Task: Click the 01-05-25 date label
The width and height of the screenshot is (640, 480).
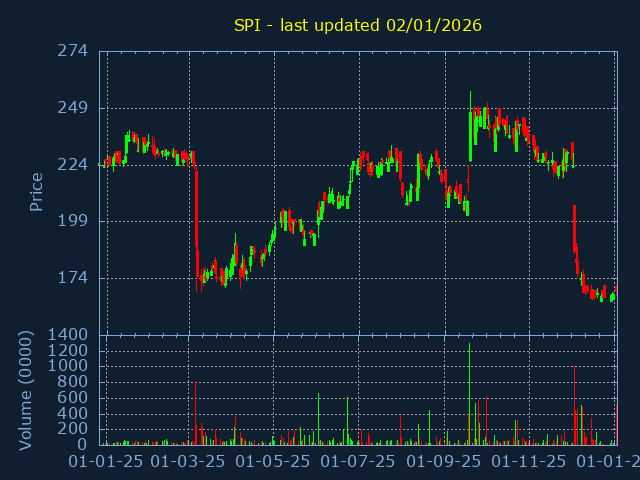Action: coord(273,462)
